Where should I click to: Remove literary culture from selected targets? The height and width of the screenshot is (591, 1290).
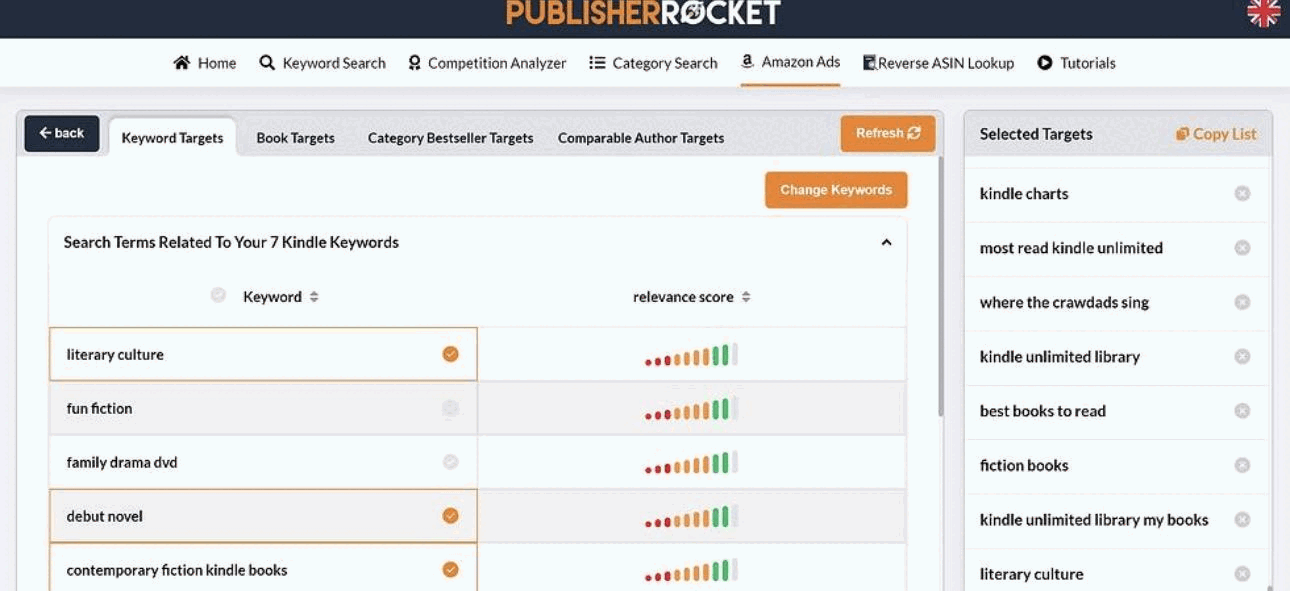point(1242,574)
